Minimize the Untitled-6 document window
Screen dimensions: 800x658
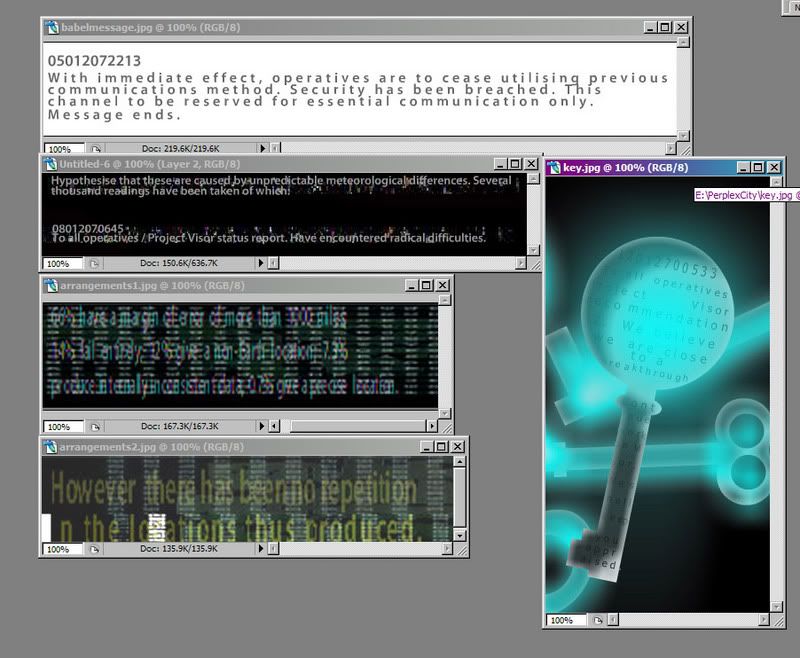pos(499,164)
